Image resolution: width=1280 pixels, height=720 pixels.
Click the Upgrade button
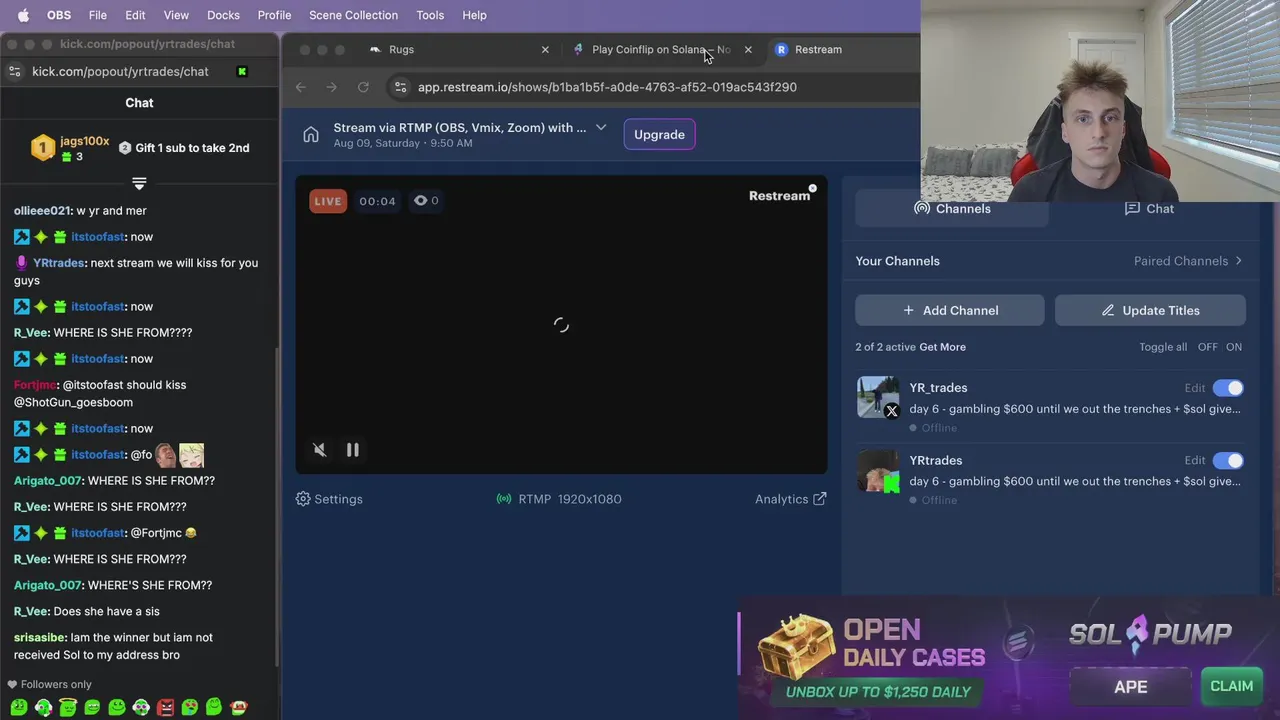pos(659,134)
